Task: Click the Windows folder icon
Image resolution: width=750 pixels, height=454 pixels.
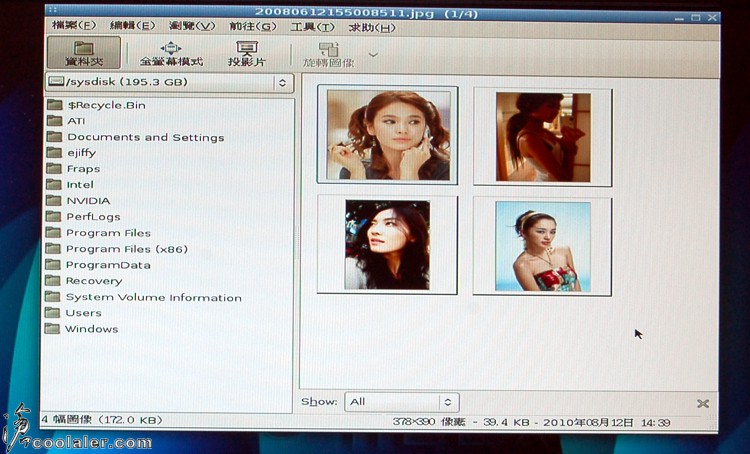Action: (54, 329)
